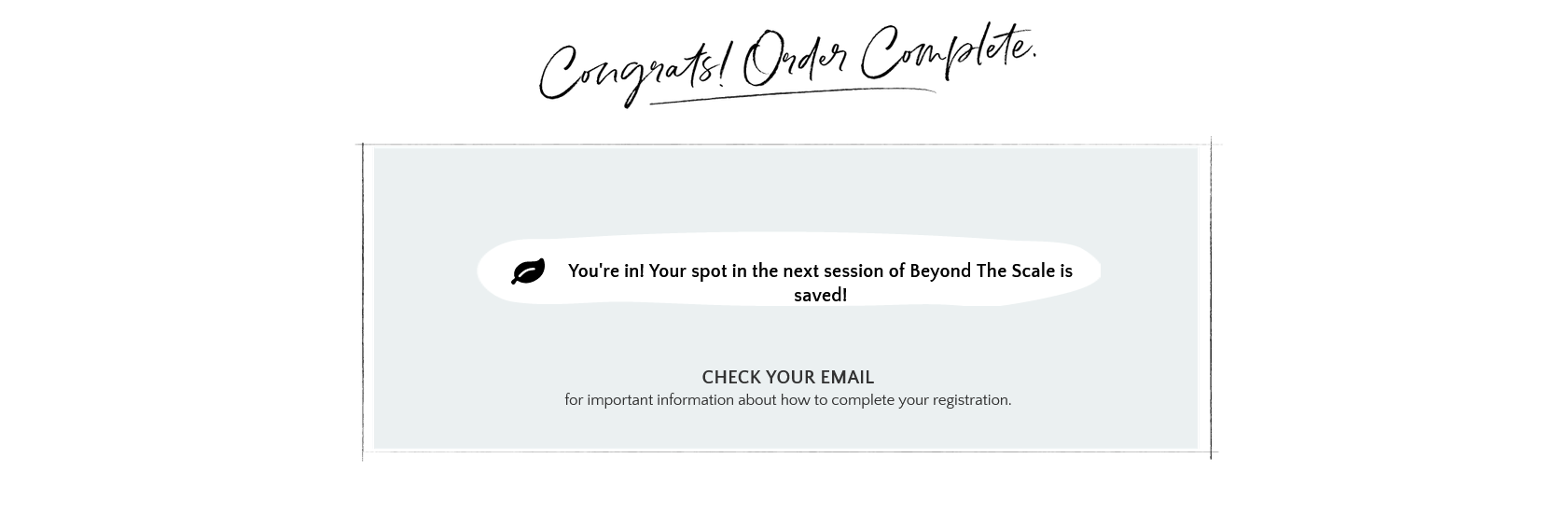
Task: Click the word 'EMAIL' in the heading
Action: click(847, 378)
